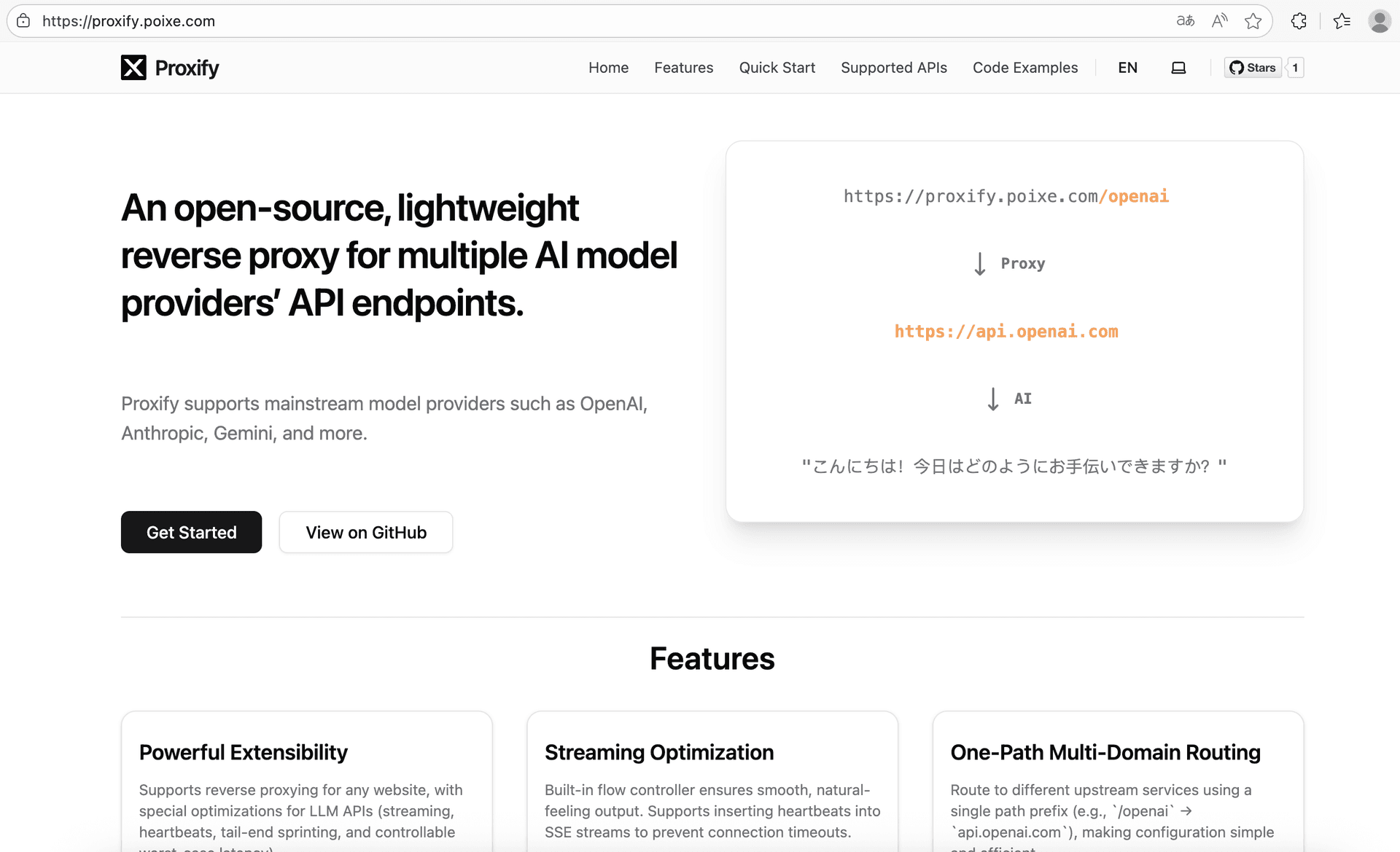
Task: Click the Japanese greeting response text
Action: point(1014,466)
